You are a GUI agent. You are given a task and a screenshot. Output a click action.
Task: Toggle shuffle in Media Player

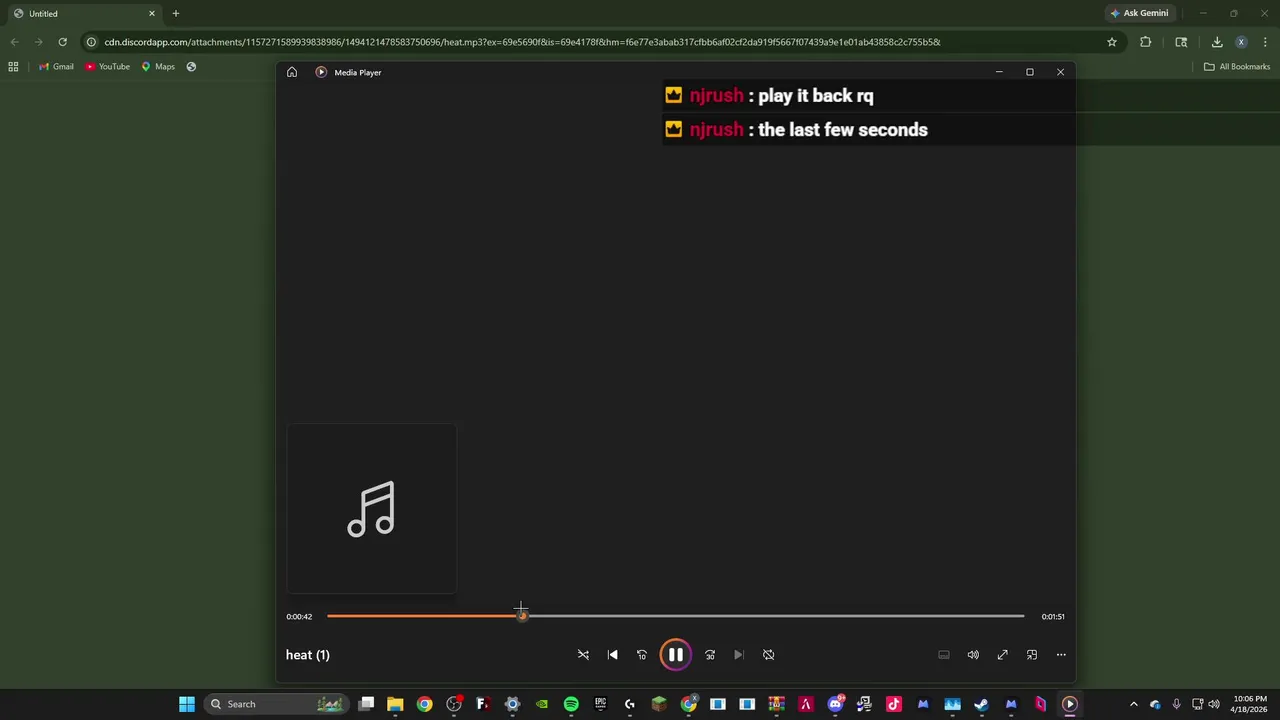pyautogui.click(x=583, y=655)
